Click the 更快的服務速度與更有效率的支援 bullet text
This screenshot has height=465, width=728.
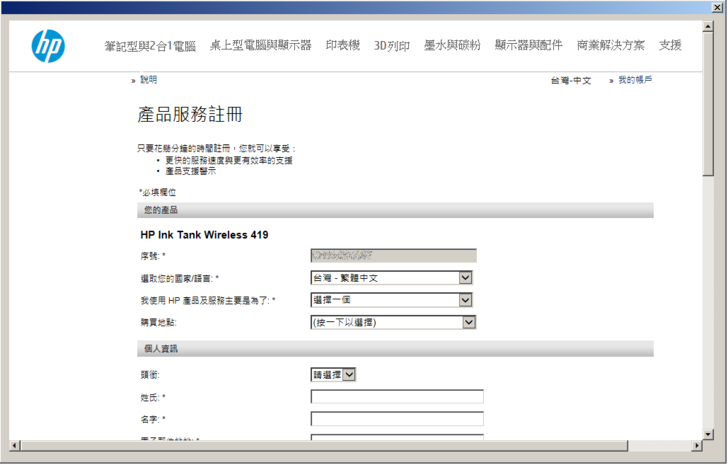coord(229,160)
